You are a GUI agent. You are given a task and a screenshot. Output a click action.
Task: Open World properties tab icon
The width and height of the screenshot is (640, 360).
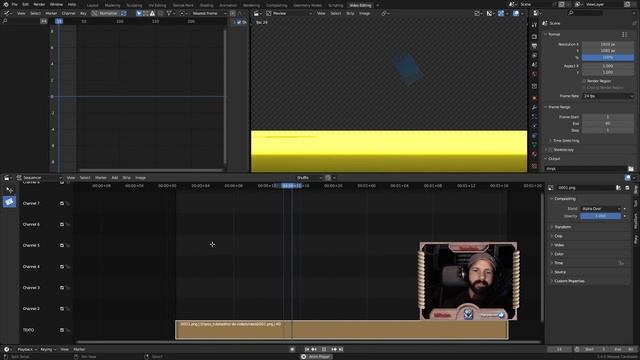(x=534, y=74)
